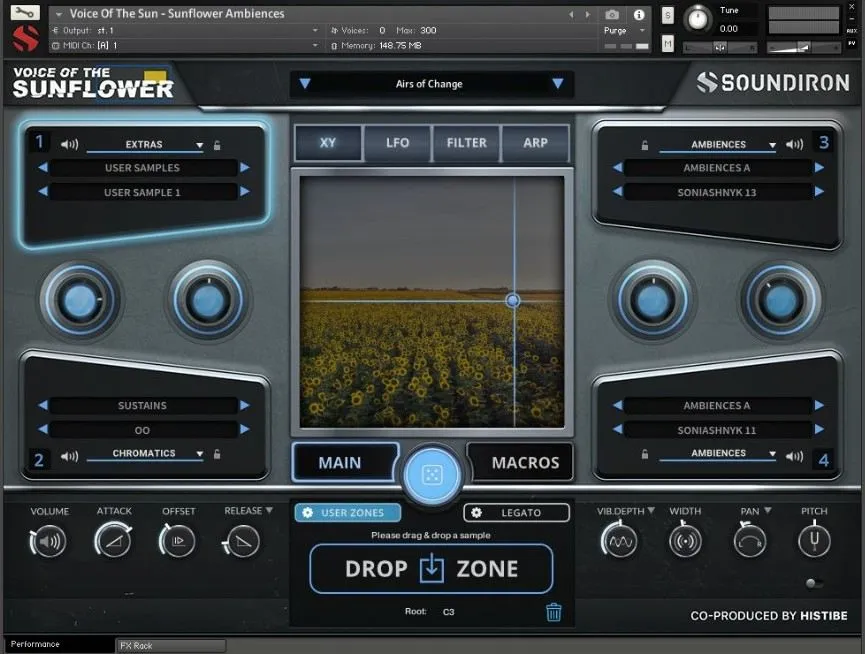Click the Vib.Depth wave knob icon
This screenshot has width=865, height=654.
click(620, 541)
